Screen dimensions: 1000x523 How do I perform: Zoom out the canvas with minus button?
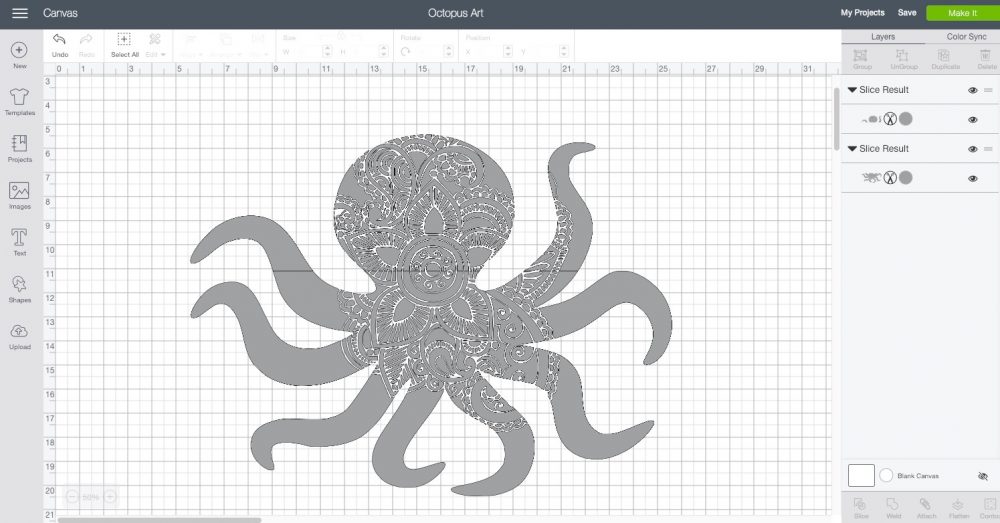(71, 496)
